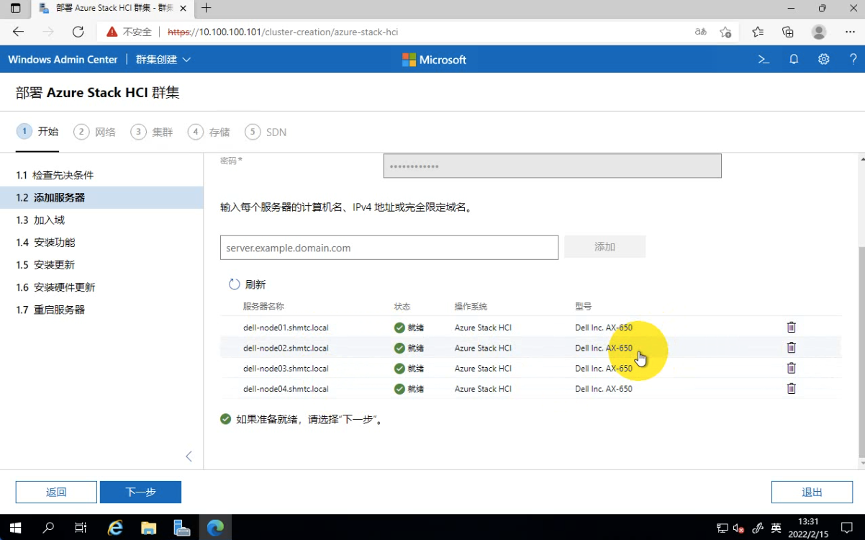This screenshot has height=541, width=866.
Task: Refresh the server list with 刷新
Action: click(247, 284)
